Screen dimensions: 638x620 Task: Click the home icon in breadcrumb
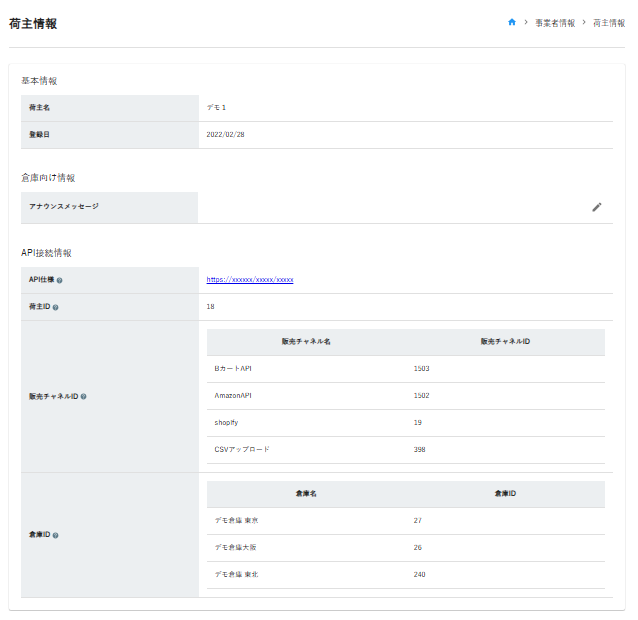coord(512,22)
